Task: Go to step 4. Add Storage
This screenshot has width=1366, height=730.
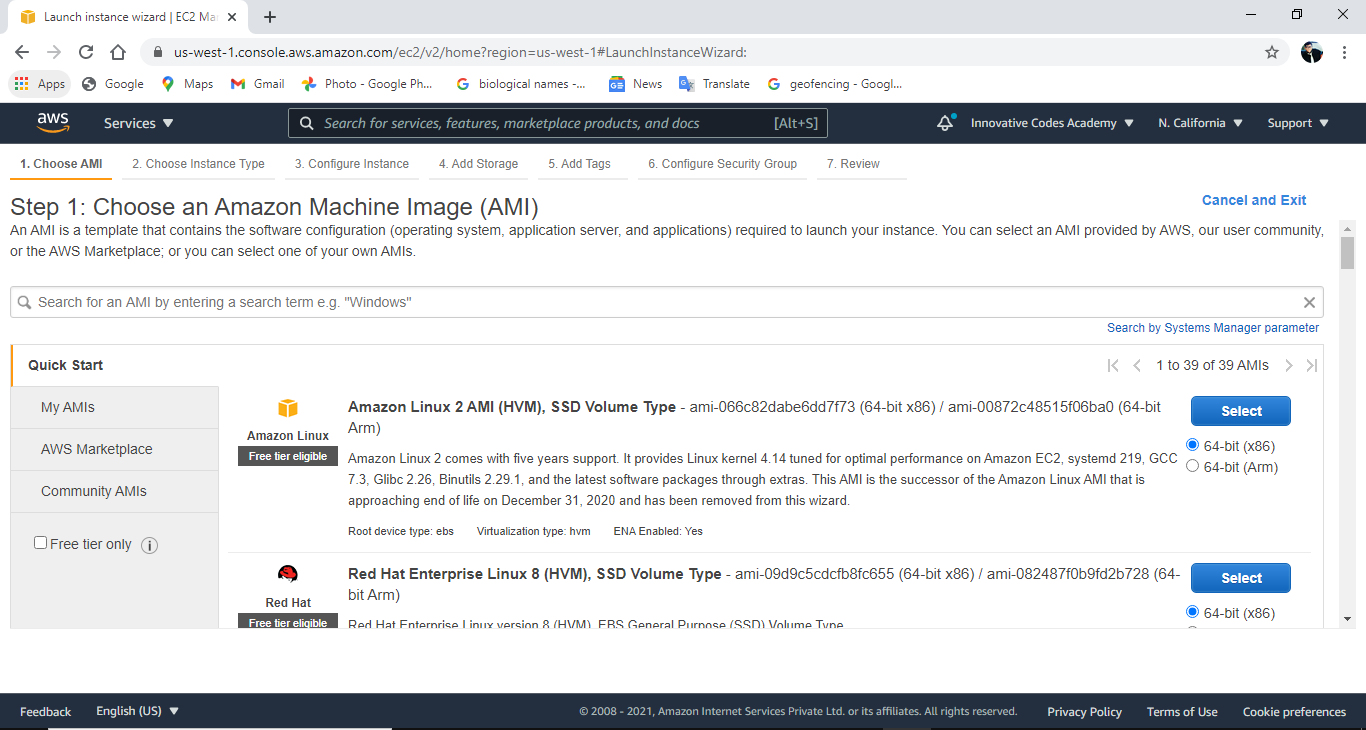Action: pos(478,163)
